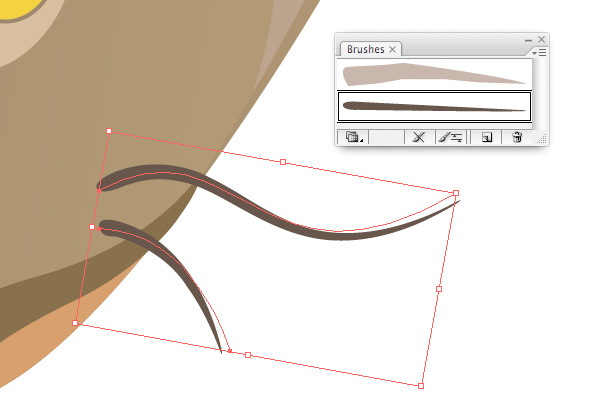Select the lower short brown stroke
This screenshot has height=415, width=600.
(180, 268)
